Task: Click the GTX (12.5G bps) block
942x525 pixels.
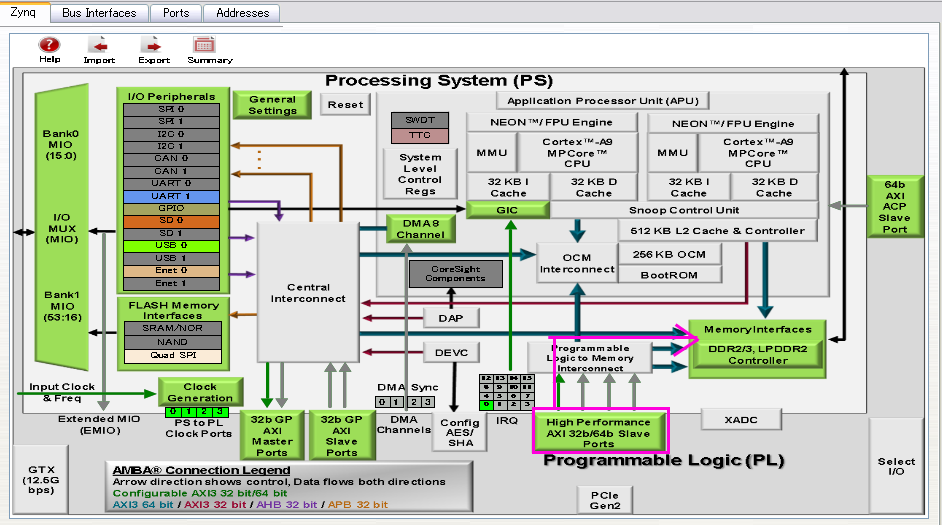Action: coord(41,479)
